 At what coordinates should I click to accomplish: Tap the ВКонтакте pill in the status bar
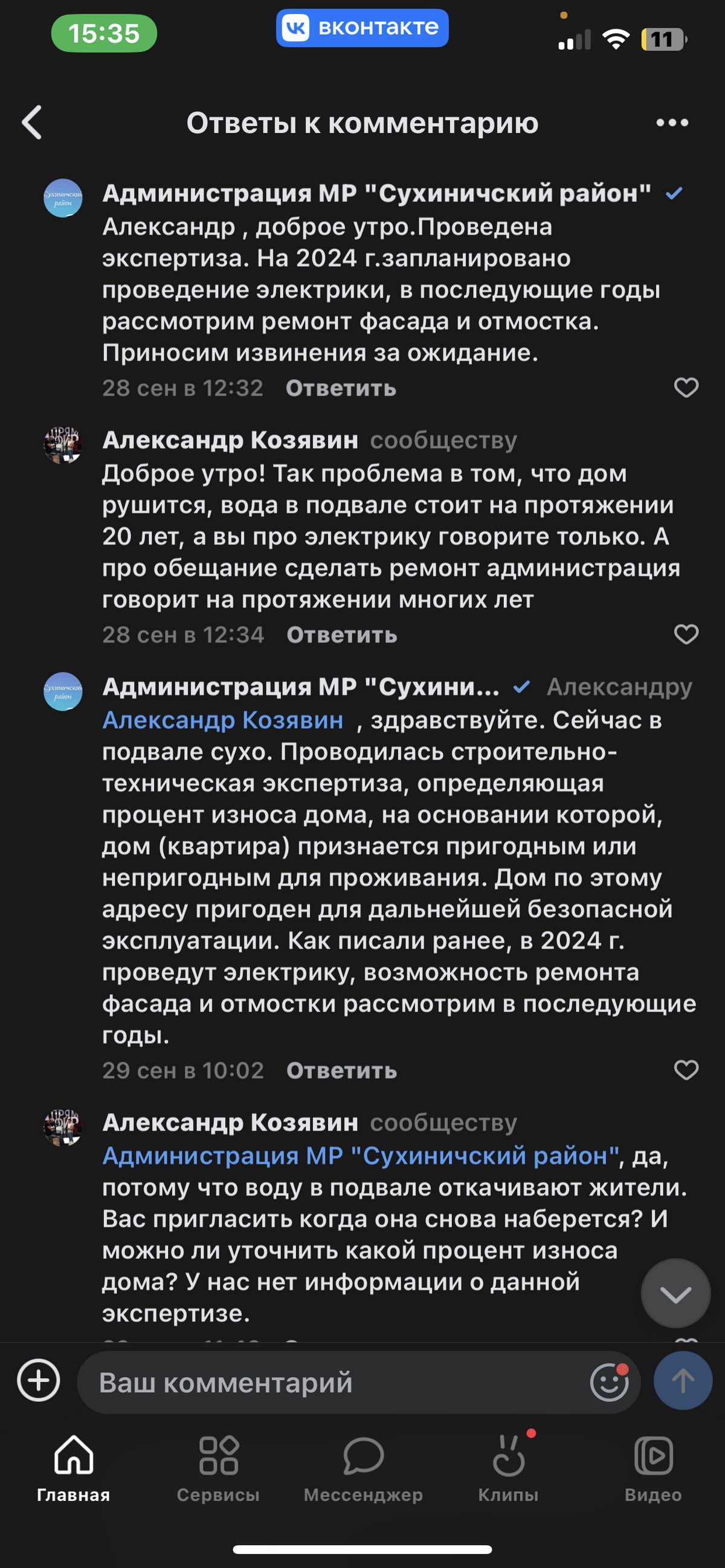(362, 28)
